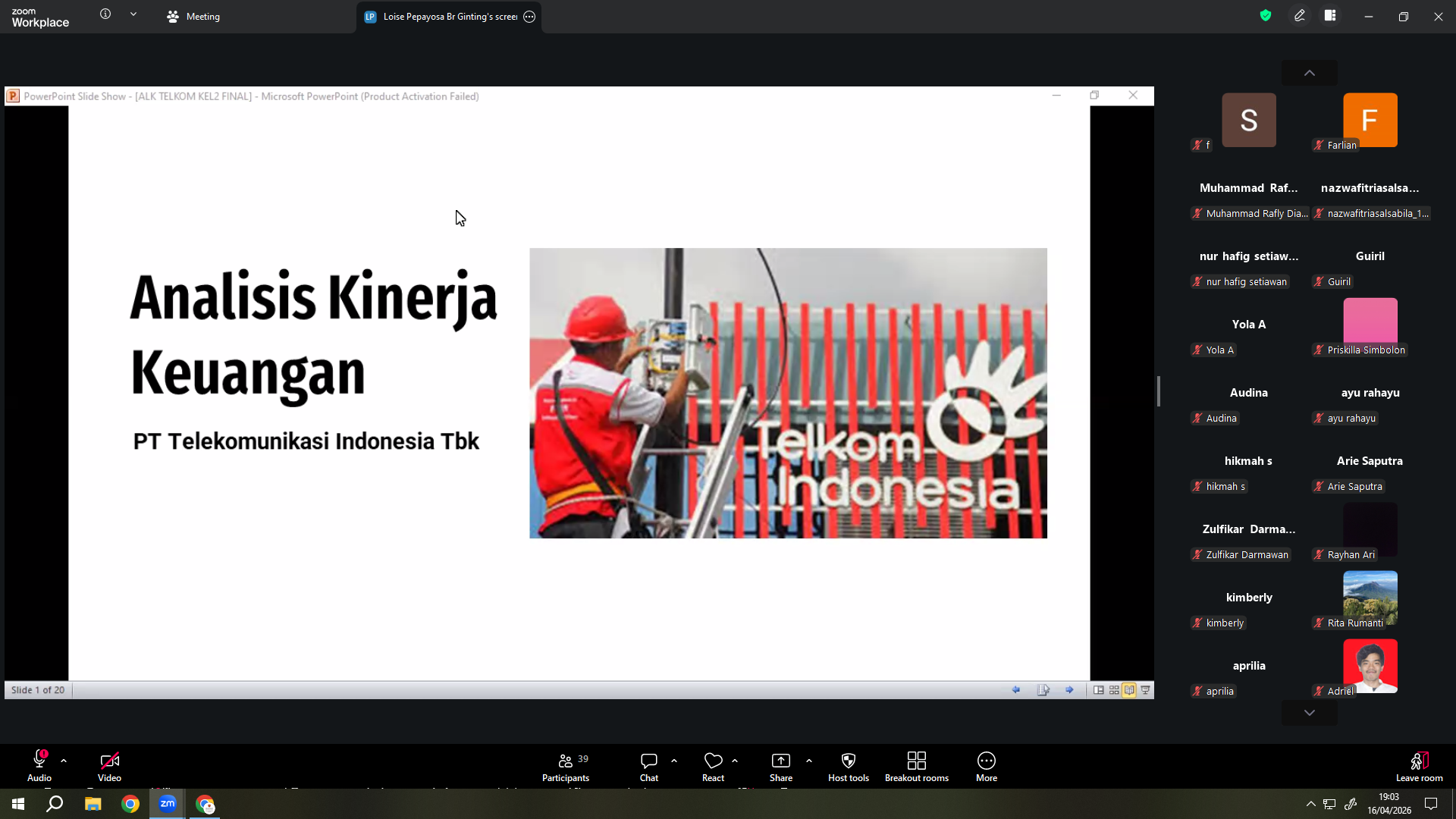Go to next slide arrow in PowerPoint

[x=1069, y=690]
